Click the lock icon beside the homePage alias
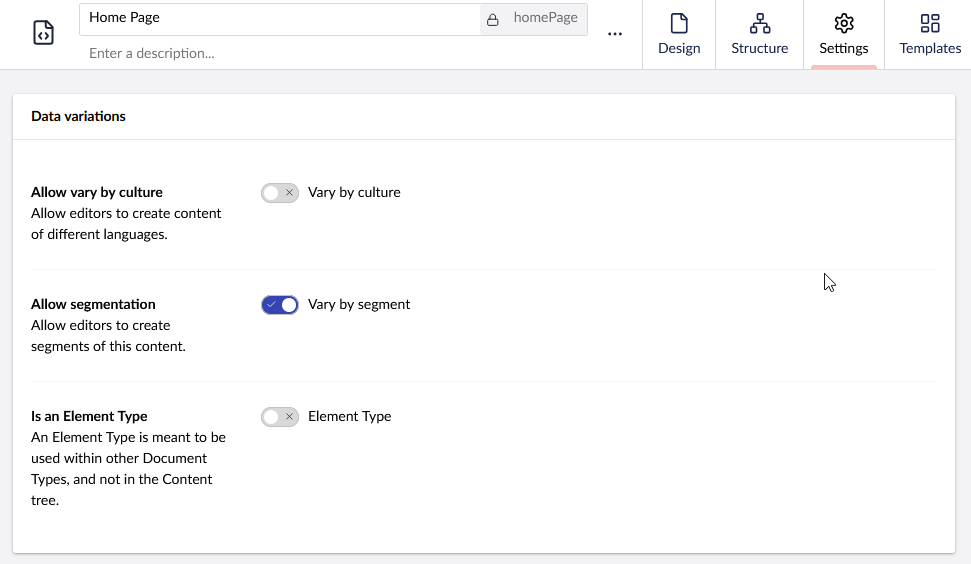This screenshot has width=971, height=564. click(x=492, y=20)
